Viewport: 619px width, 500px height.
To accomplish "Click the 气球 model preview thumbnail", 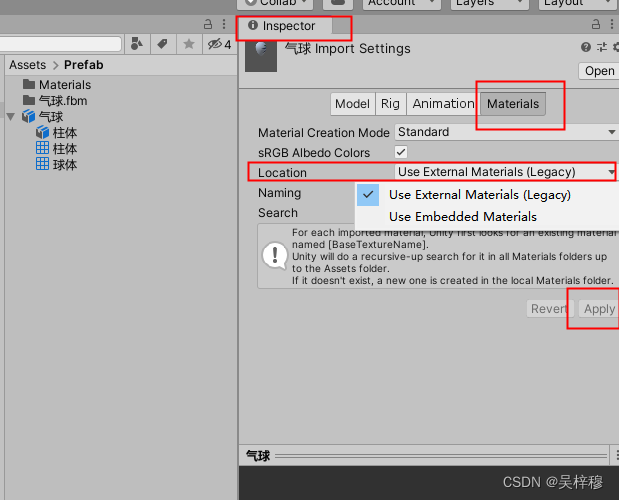I will click(x=261, y=56).
